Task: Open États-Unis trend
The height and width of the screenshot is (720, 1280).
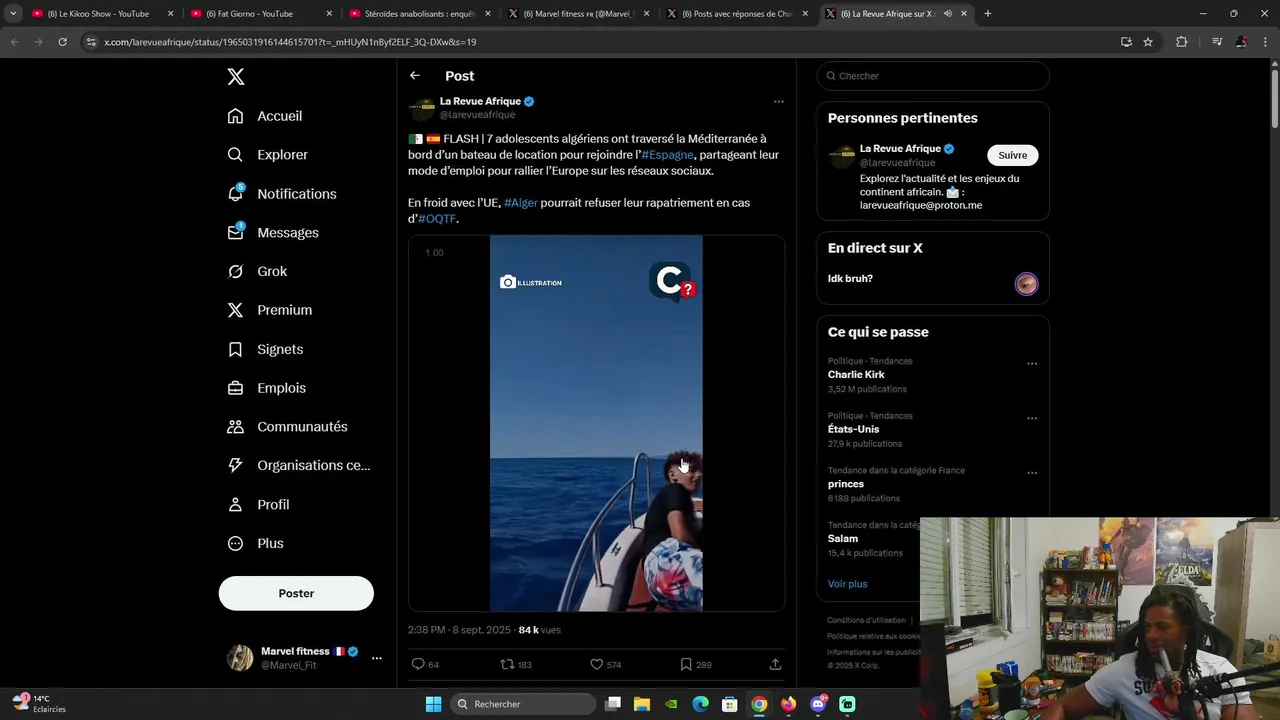Action: [853, 429]
